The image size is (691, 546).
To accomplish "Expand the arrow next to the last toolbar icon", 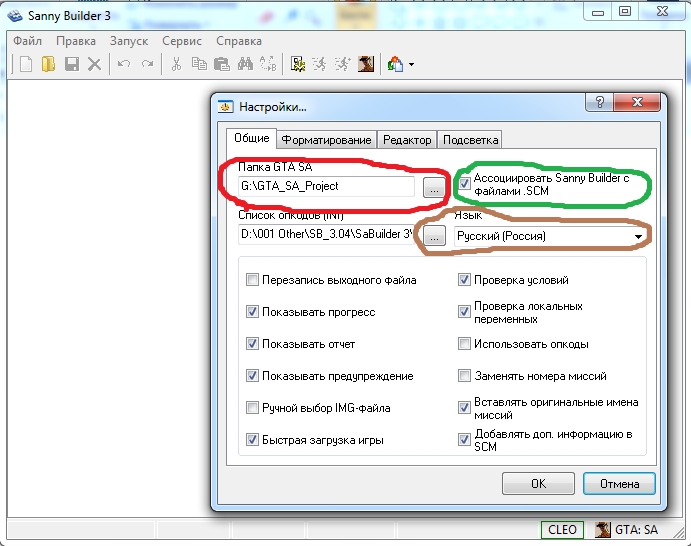I will pos(411,65).
